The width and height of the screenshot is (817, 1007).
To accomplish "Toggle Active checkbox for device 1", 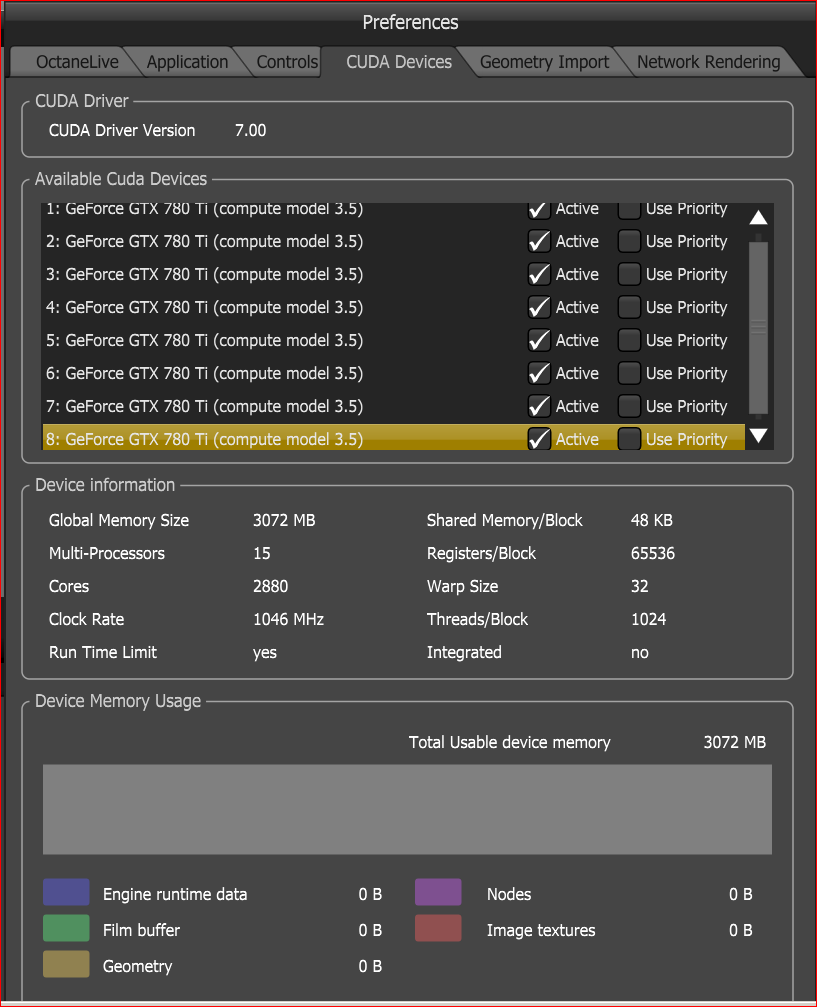I will (x=539, y=210).
